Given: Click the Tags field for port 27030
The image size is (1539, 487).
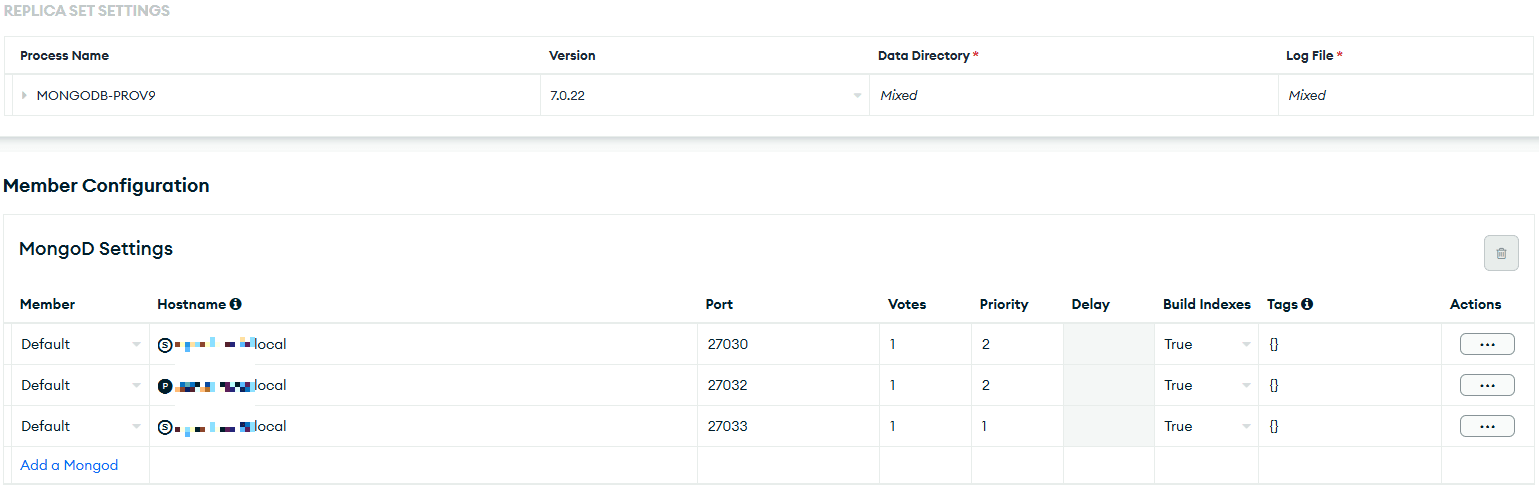Looking at the screenshot, I should 1348,344.
